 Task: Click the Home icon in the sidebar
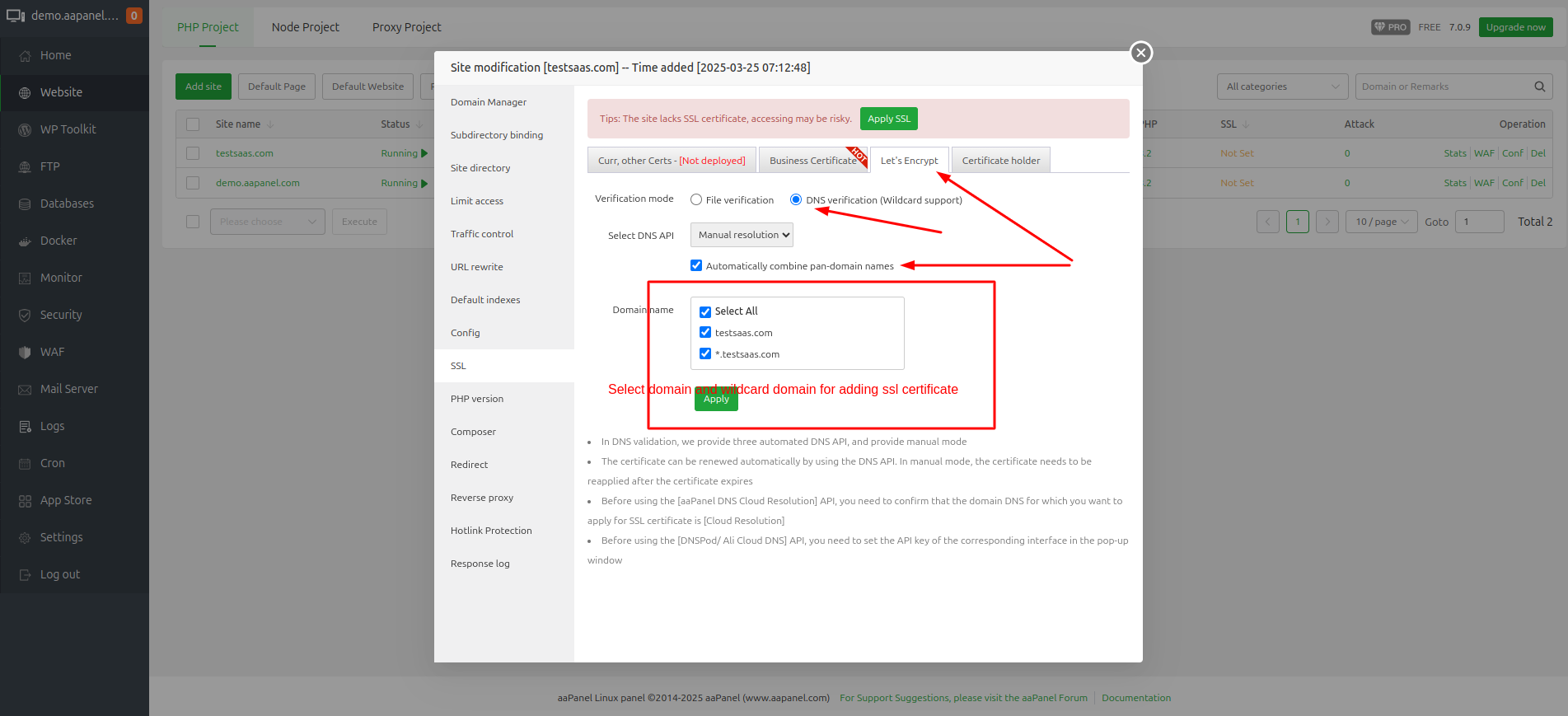[x=25, y=56]
